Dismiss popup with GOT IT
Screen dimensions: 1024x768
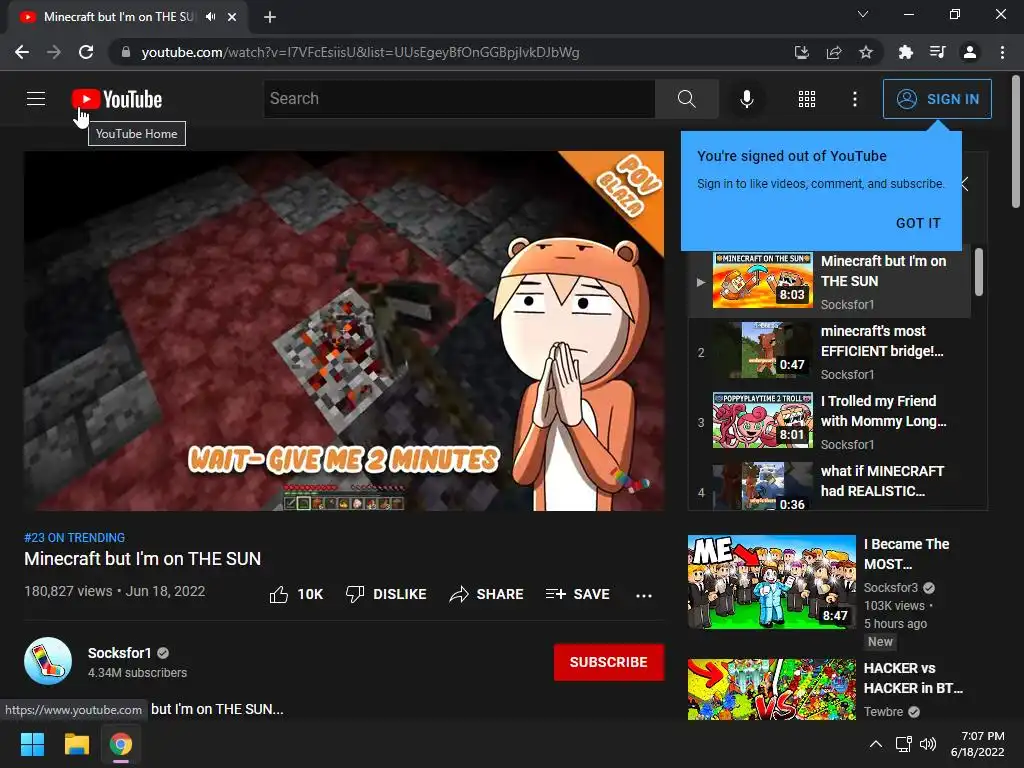click(x=918, y=223)
